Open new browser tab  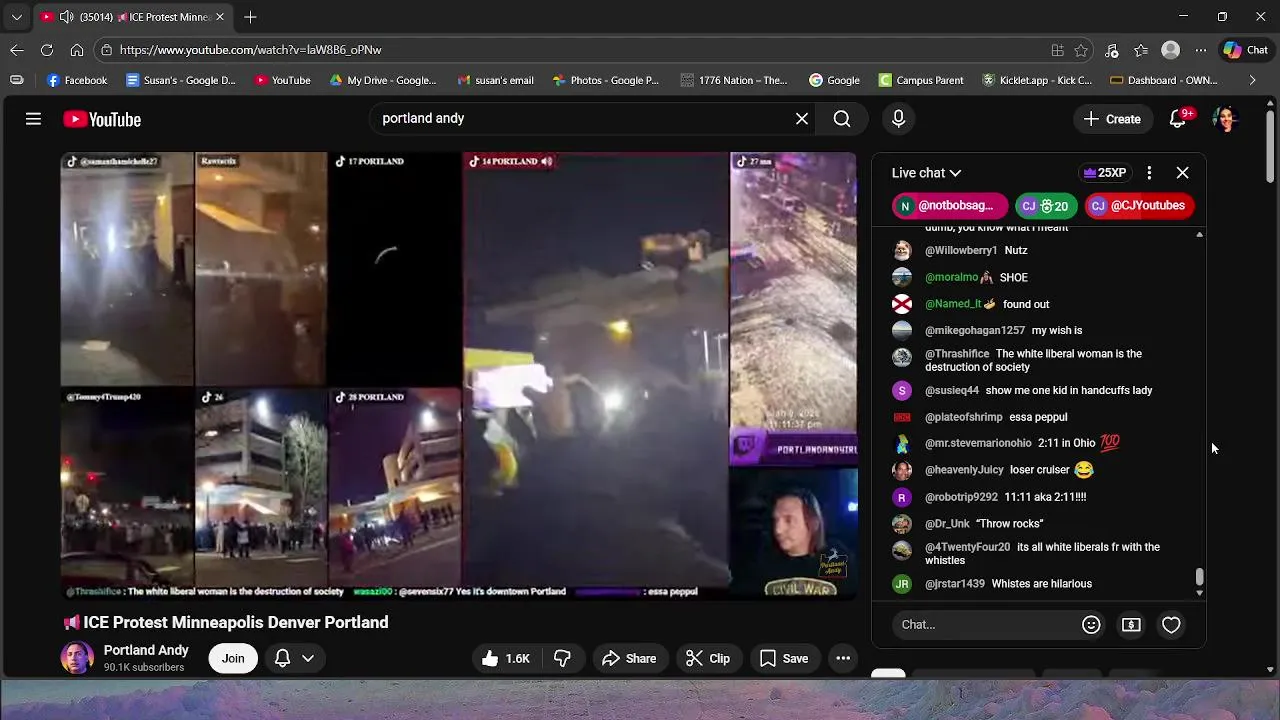pos(250,17)
